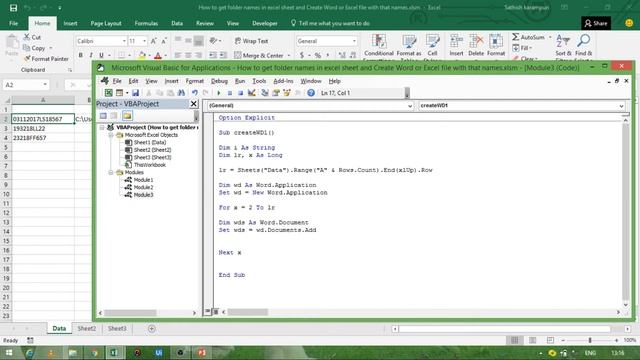Image resolution: width=640 pixels, height=360 pixels.
Task: Click Delete cells icon in Excel ribbon
Action: 476,45
